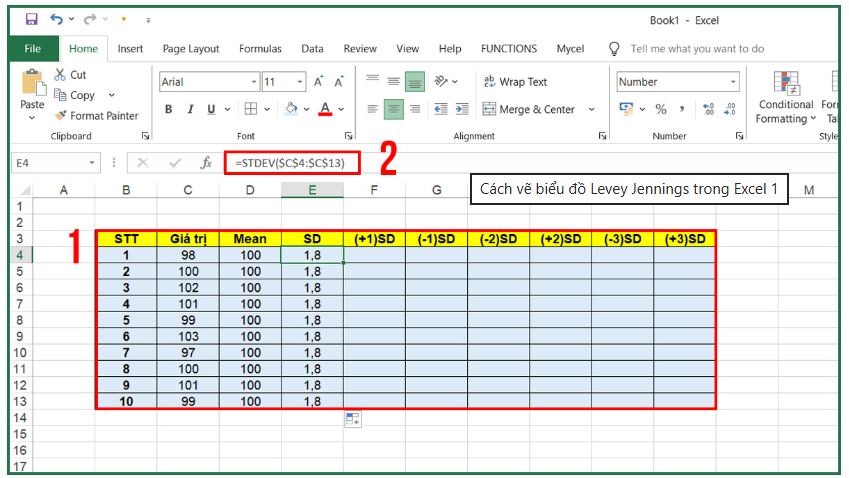Image resolution: width=849 pixels, height=478 pixels.
Task: Toggle Align Left in the Alignment group
Action: (x=372, y=109)
